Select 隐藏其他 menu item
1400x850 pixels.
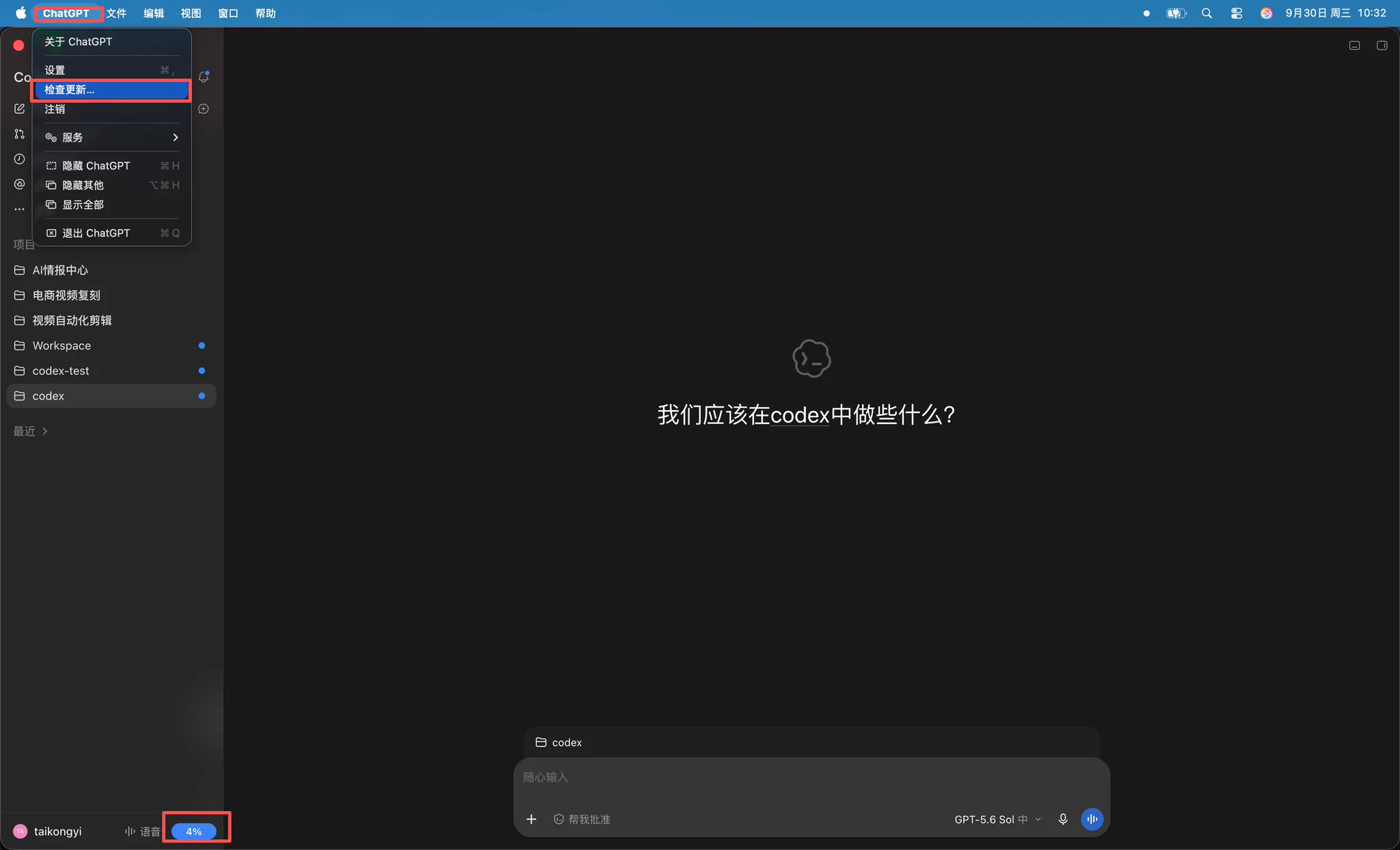coord(111,185)
